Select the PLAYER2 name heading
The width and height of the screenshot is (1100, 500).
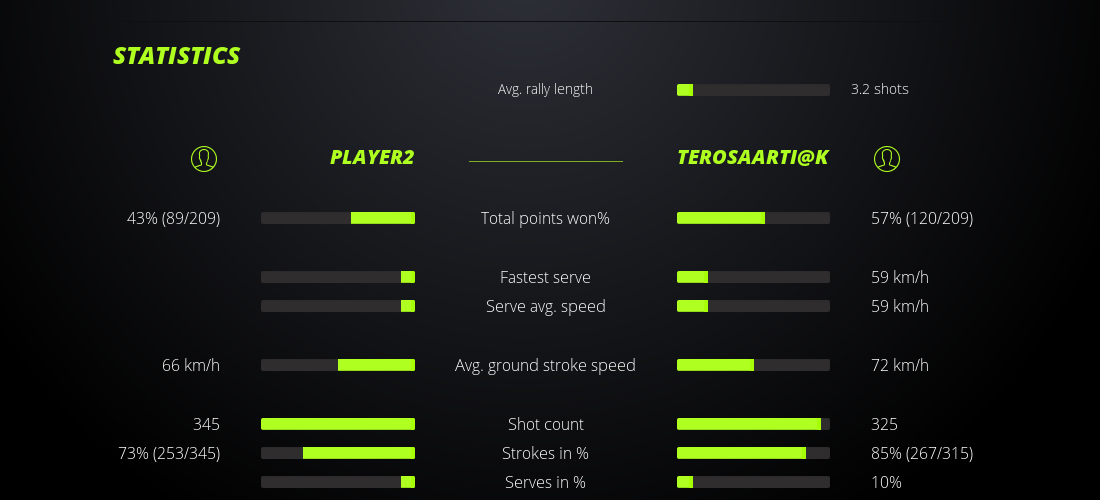point(372,158)
